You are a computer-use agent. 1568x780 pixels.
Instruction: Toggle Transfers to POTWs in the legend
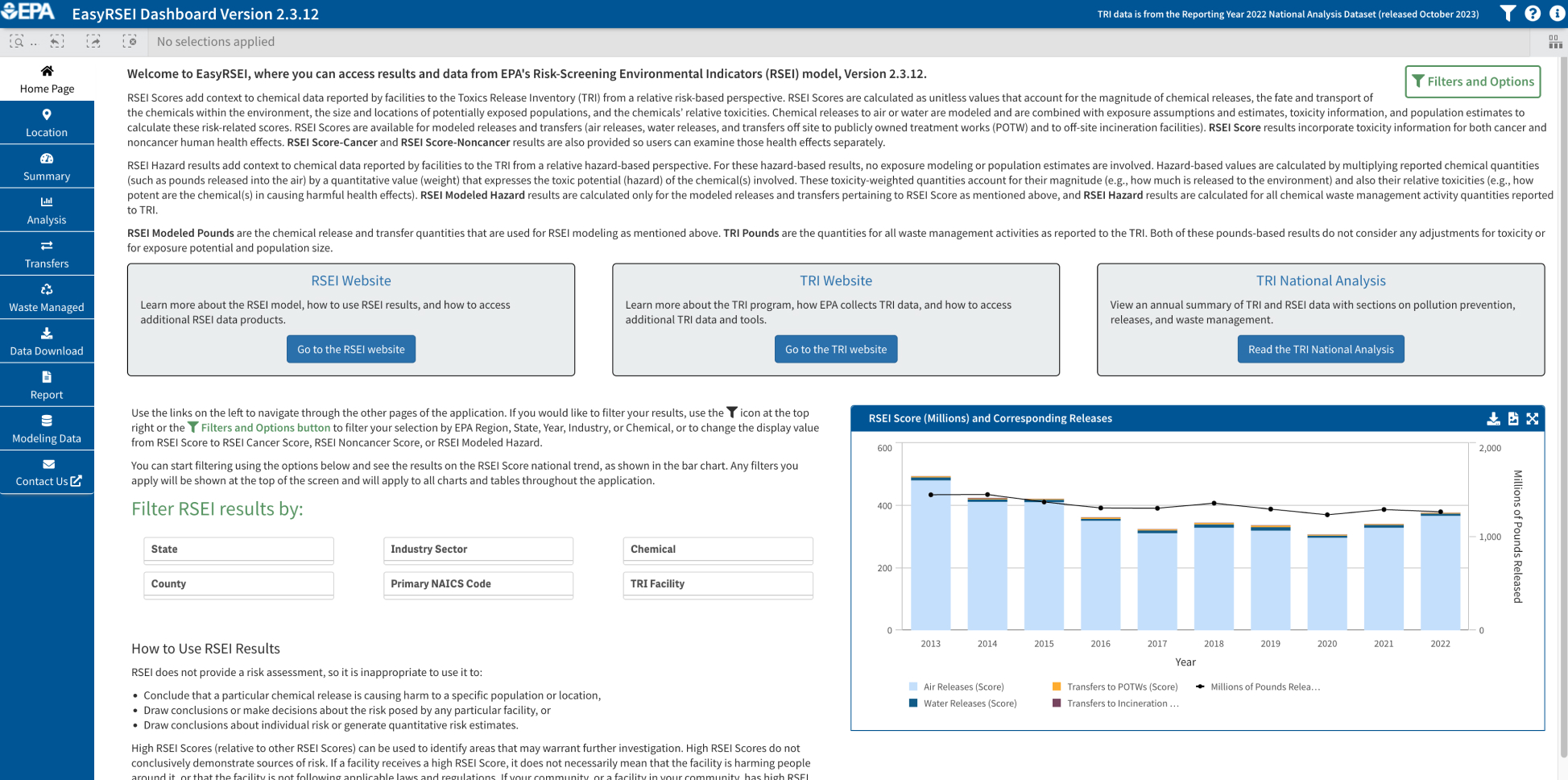click(1121, 687)
